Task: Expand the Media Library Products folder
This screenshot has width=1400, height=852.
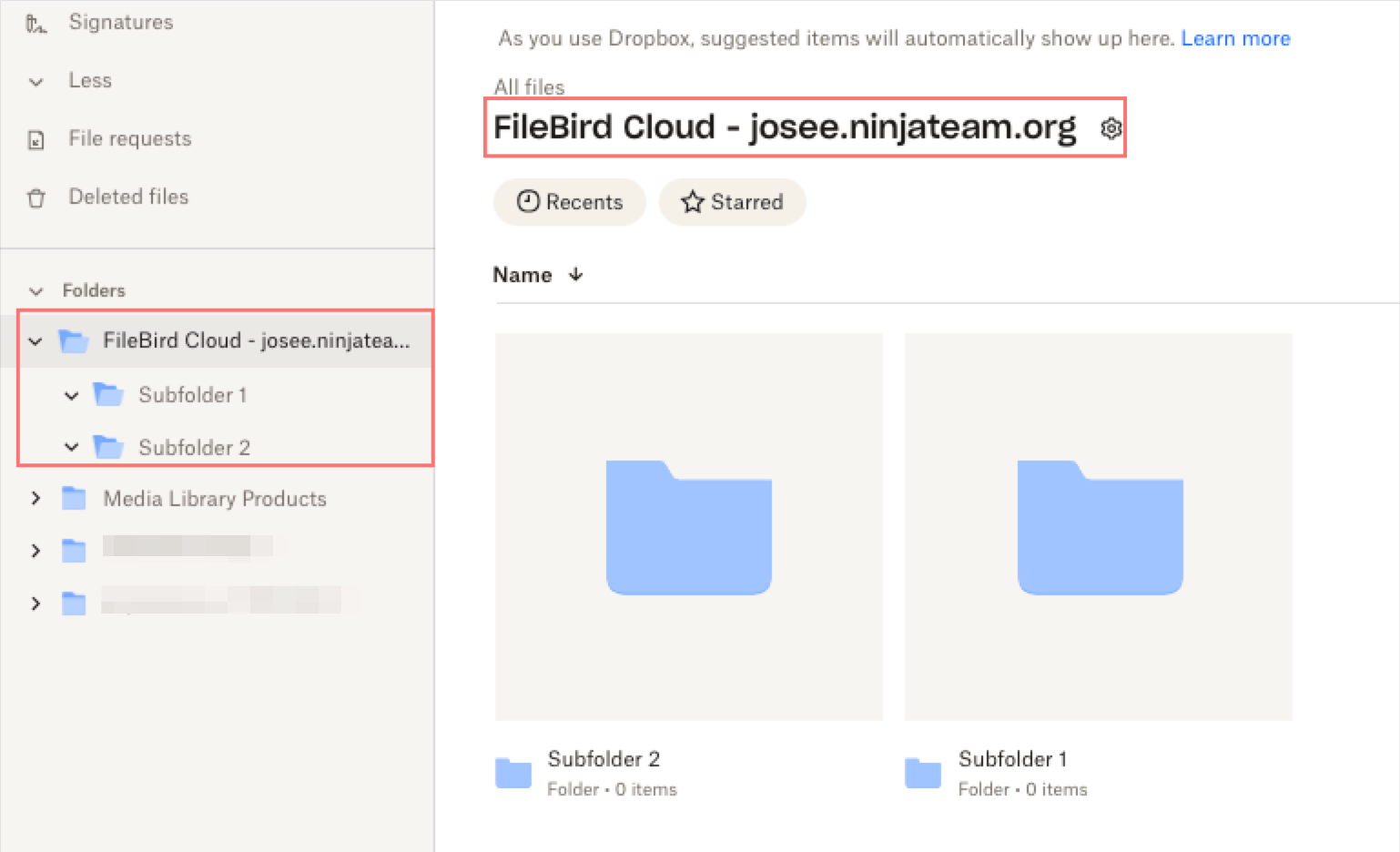Action: click(x=36, y=498)
